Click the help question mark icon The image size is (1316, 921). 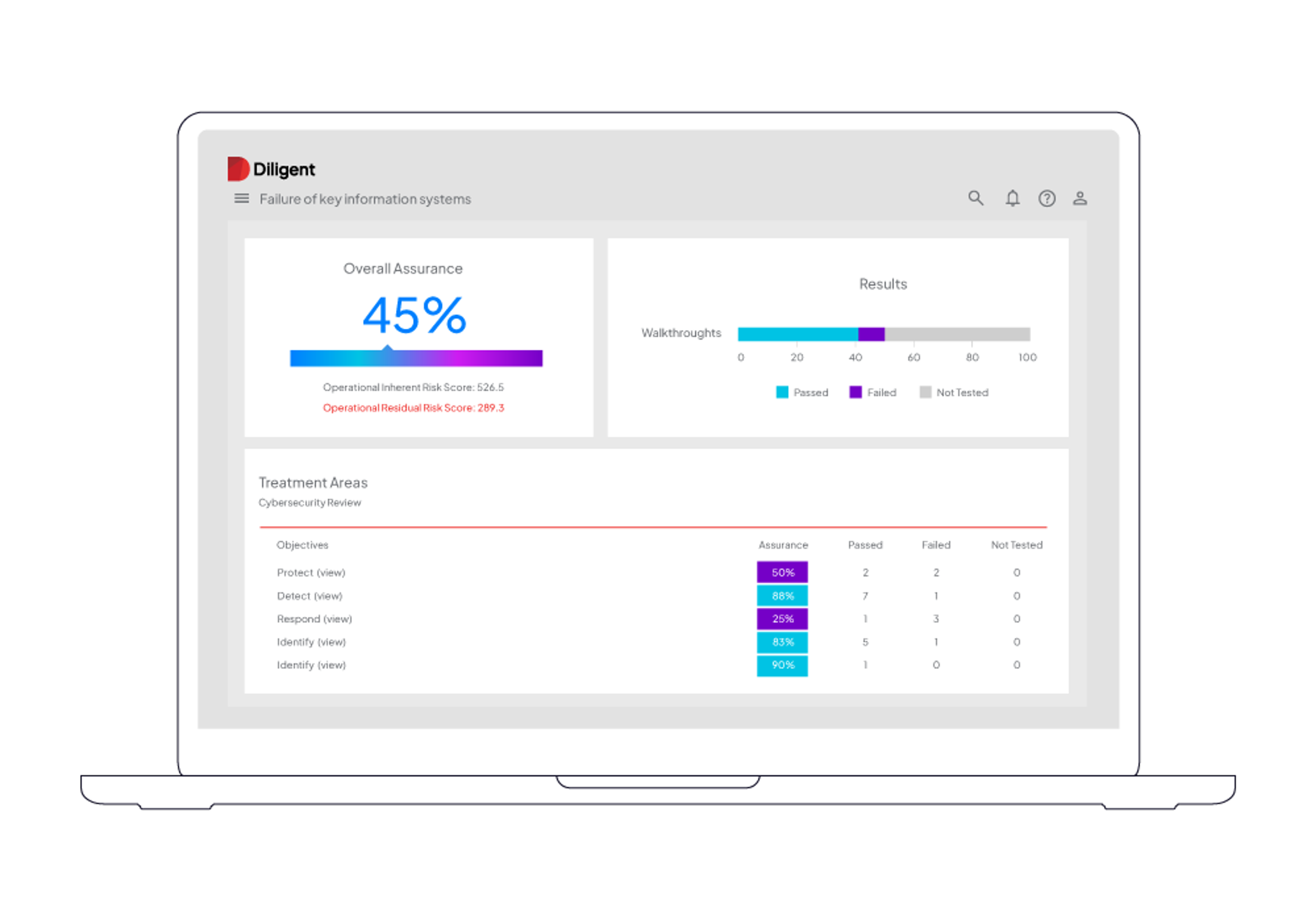point(1047,198)
